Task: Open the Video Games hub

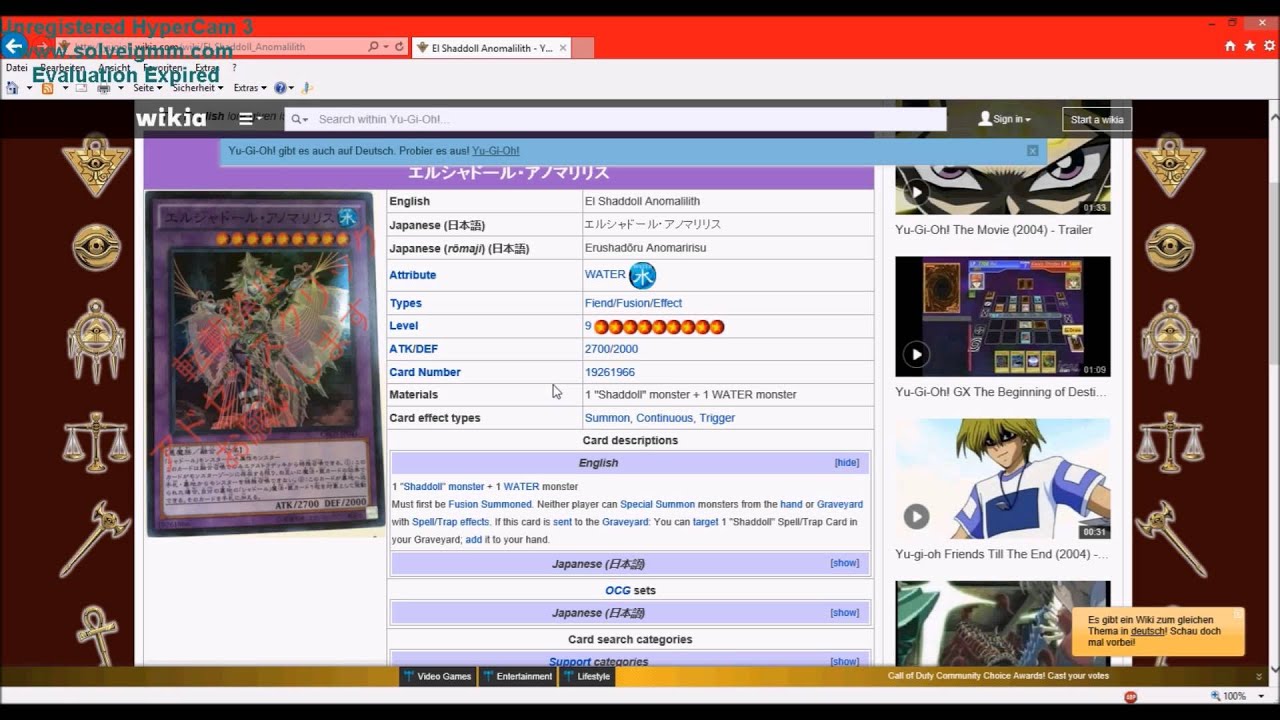Action: pos(436,676)
